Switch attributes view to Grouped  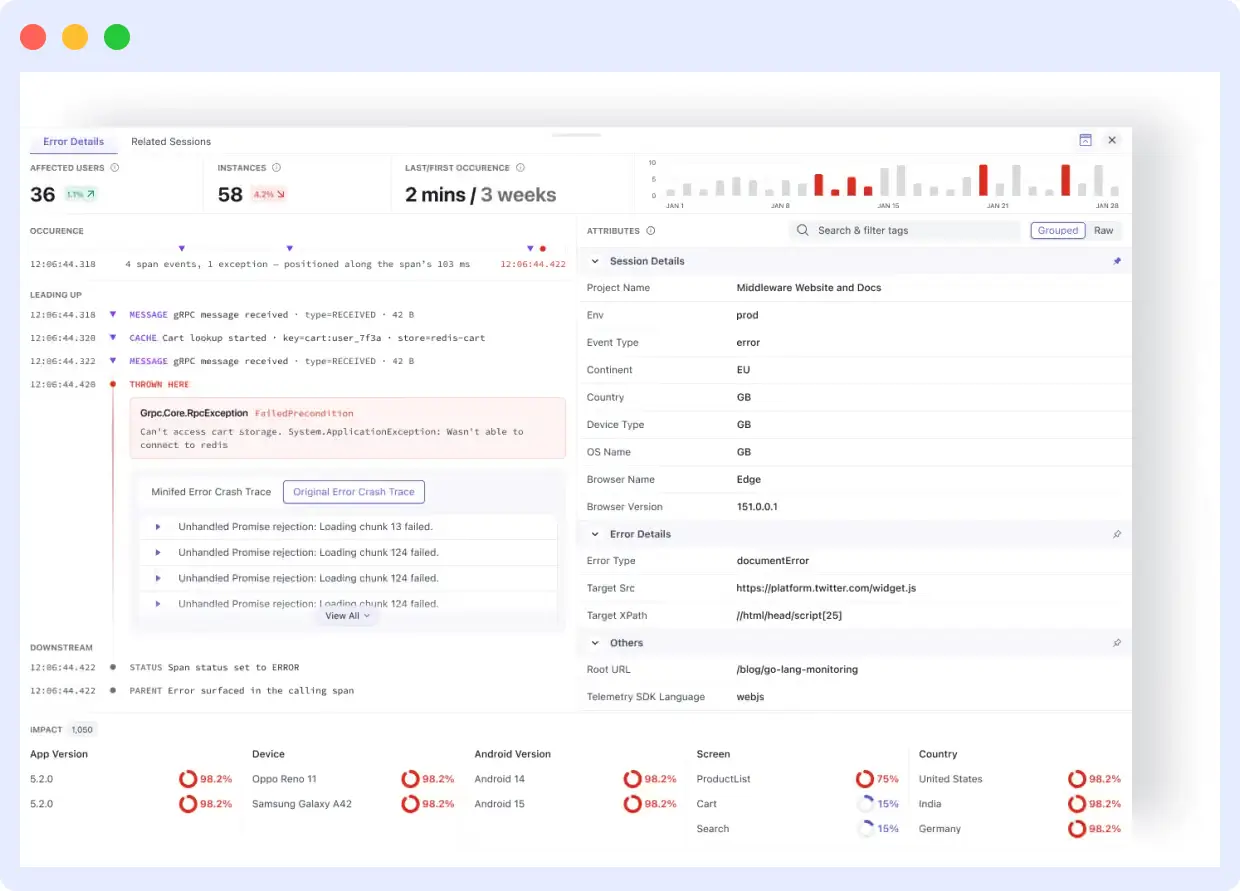pos(1058,230)
